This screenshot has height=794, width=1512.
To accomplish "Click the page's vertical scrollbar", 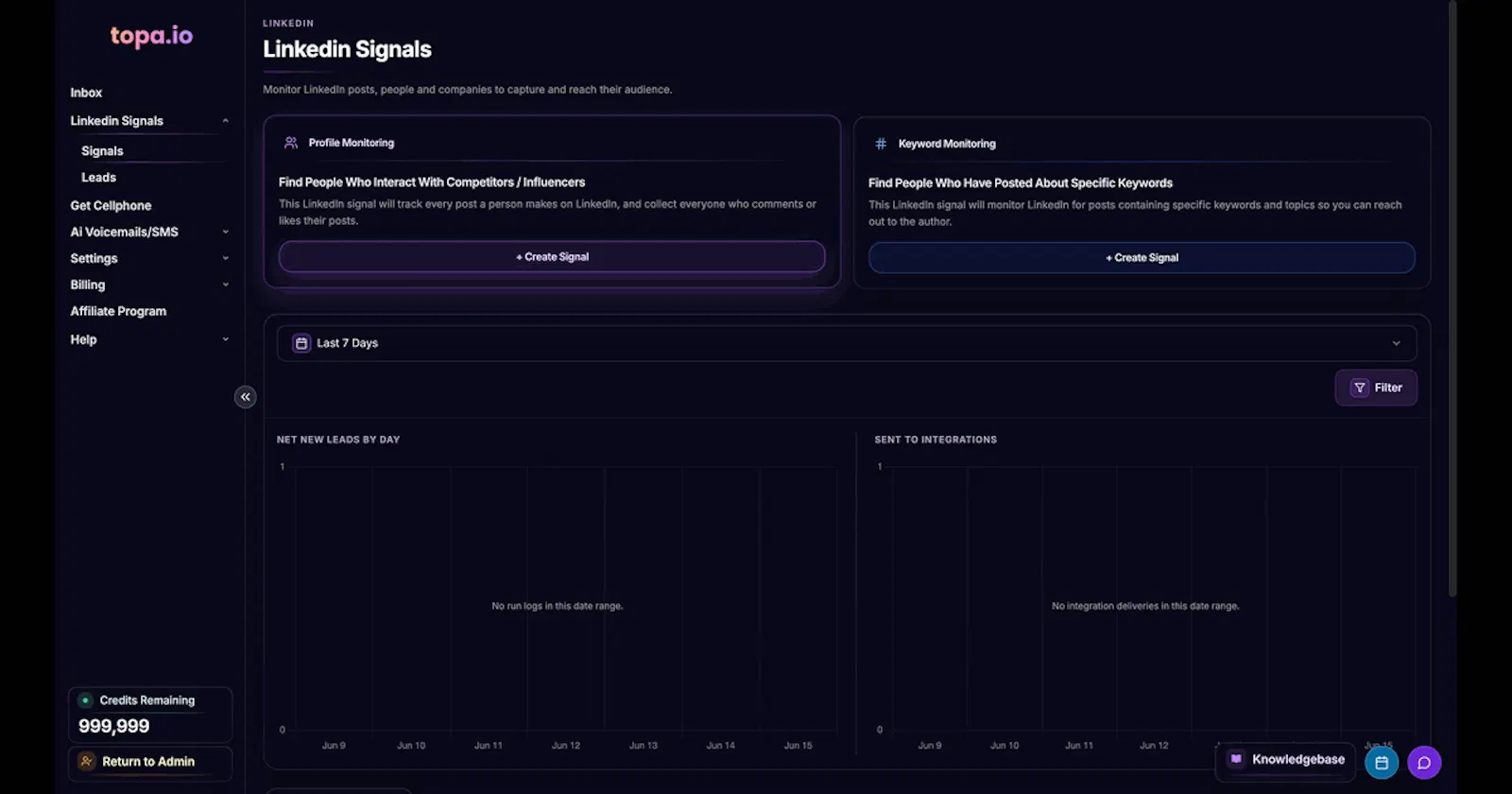I will (x=1452, y=298).
